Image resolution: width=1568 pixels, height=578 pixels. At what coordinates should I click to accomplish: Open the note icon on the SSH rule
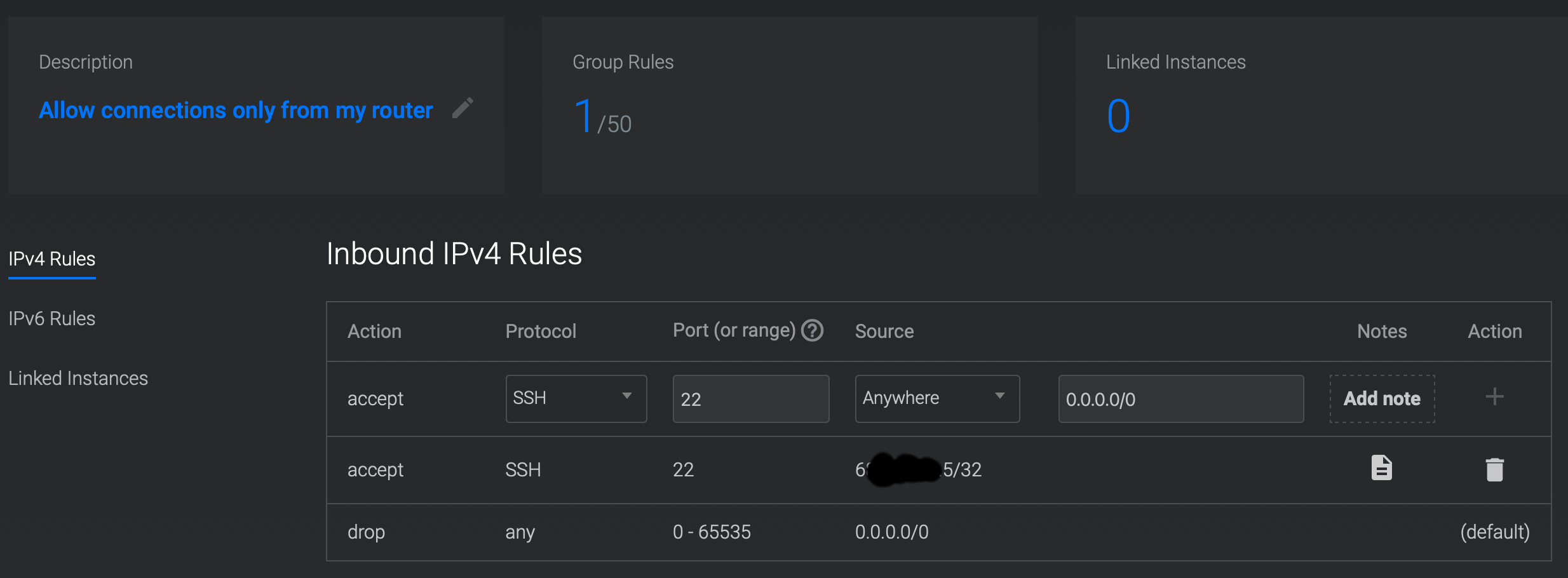pos(1381,468)
